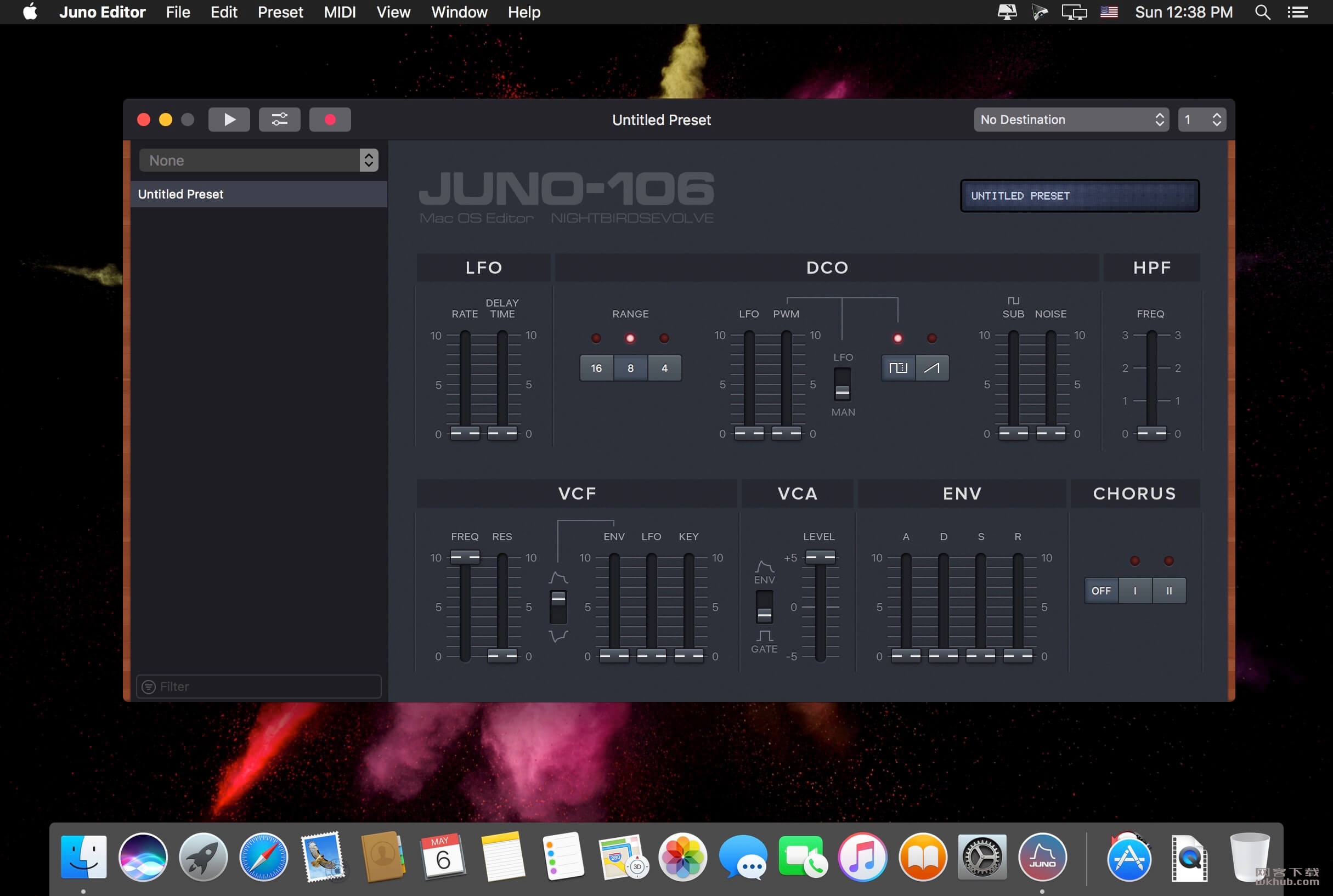
Task: Open iTunes music app in dock
Action: [862, 857]
